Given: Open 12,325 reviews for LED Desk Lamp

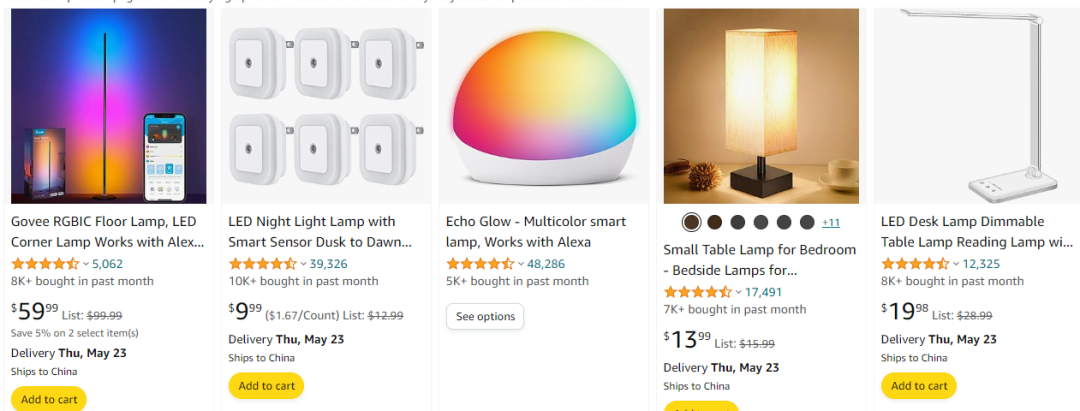Looking at the screenshot, I should point(980,264).
